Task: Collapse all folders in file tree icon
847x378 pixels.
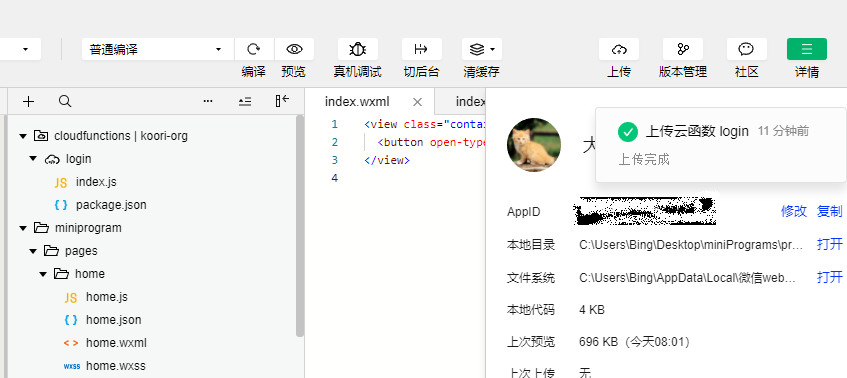Action: pyautogui.click(x=245, y=101)
